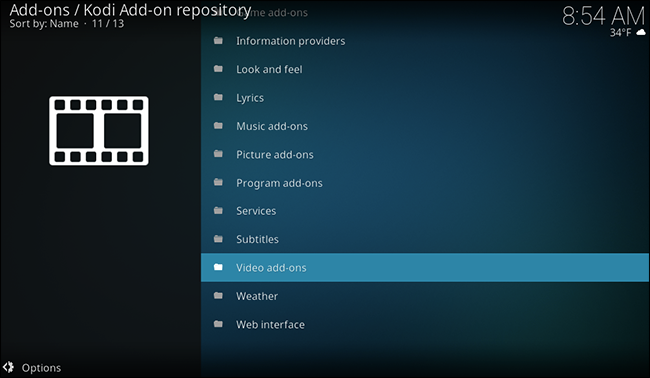Open the highlighted Video add-ons entry
The width and height of the screenshot is (650, 378).
tap(425, 268)
